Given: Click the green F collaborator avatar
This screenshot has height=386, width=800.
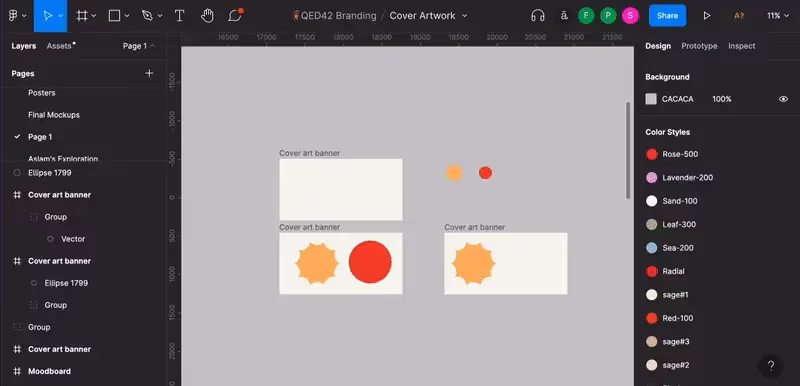Looking at the screenshot, I should [586, 16].
